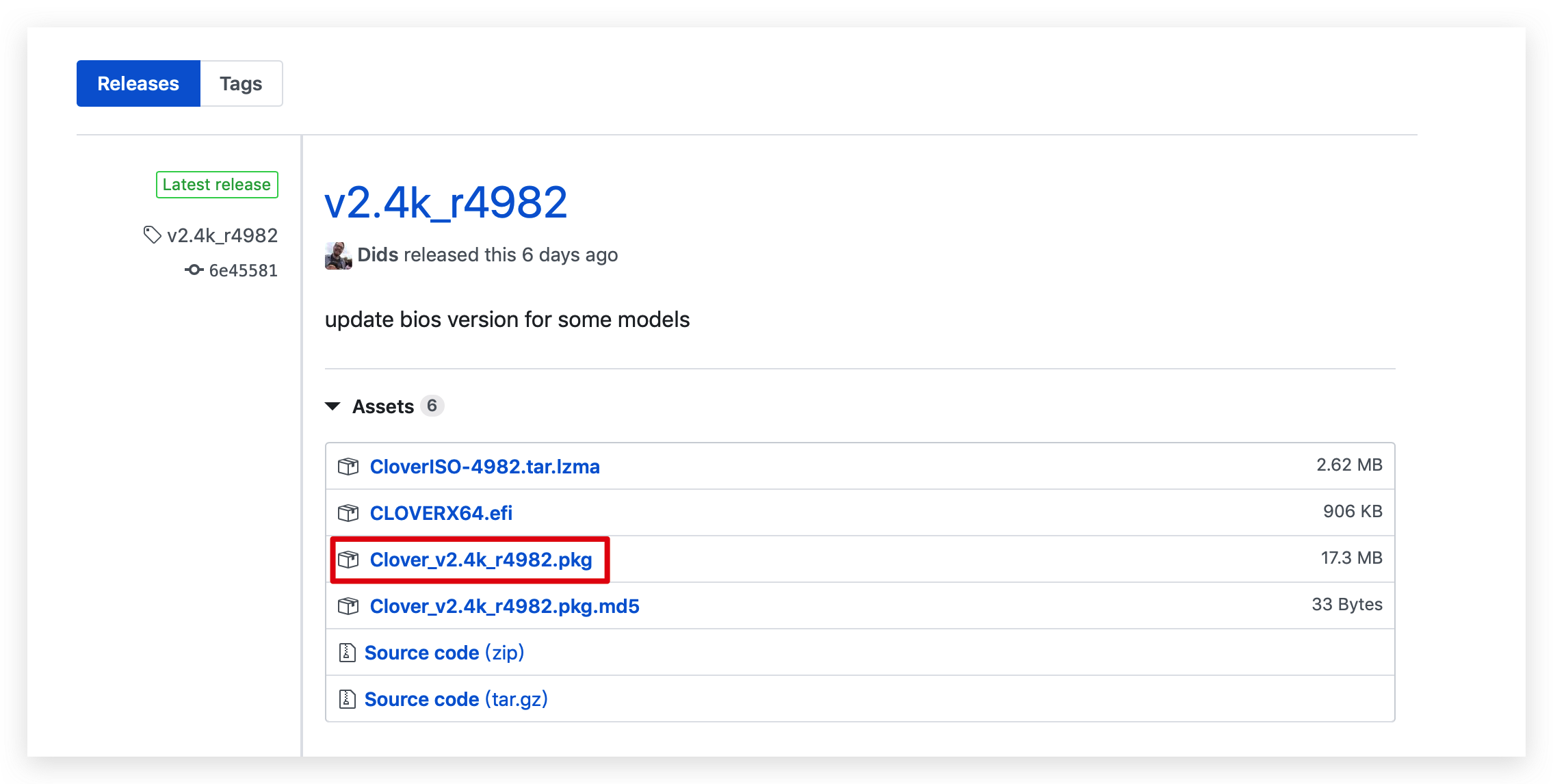Open commit 6e45581
The height and width of the screenshot is (784, 1553).
coord(244,270)
